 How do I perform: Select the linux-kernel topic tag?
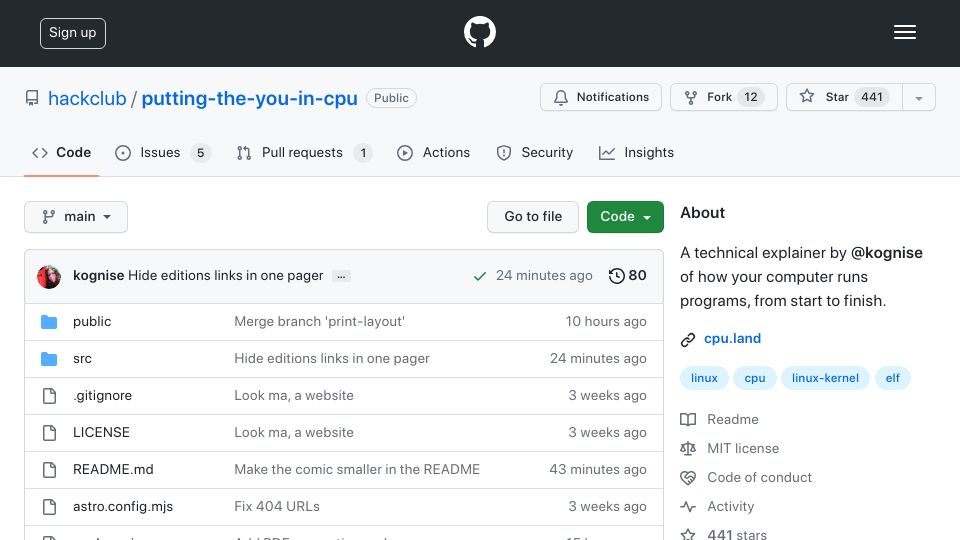825,378
